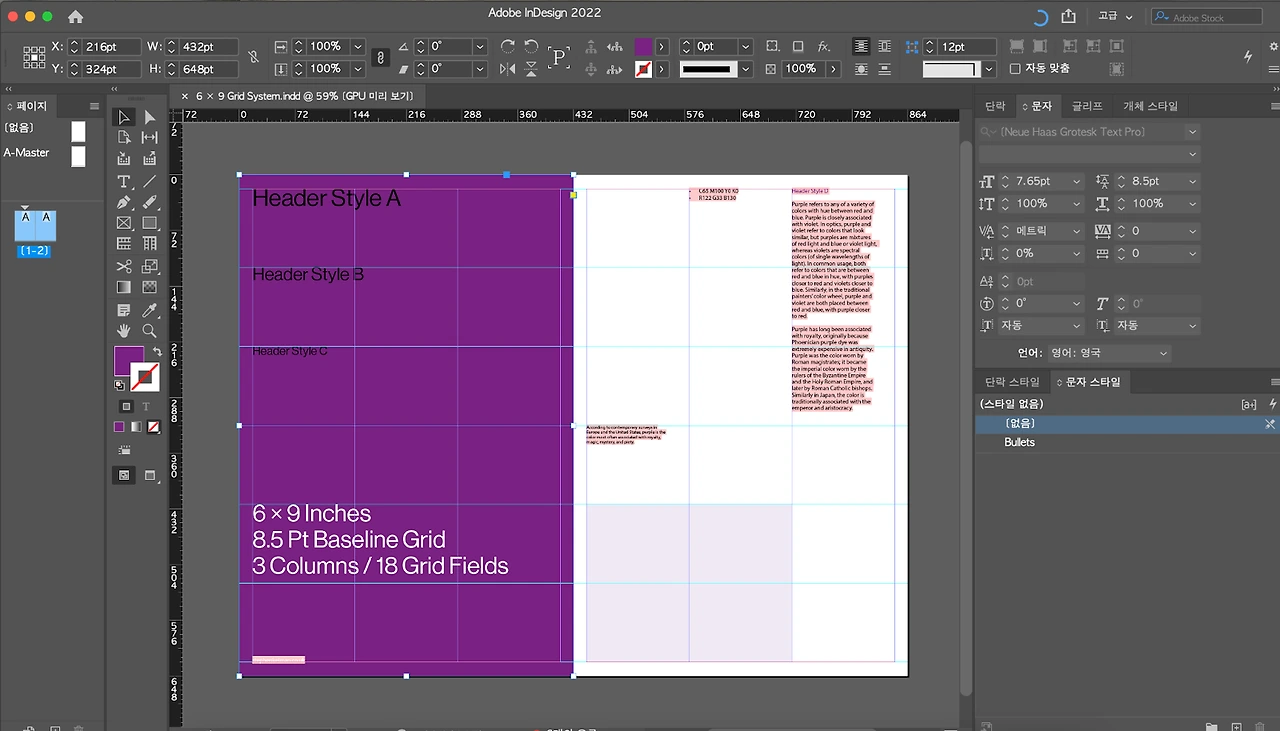Select the A-Master page thumbnail
Screen dimensions: 1280x731
tap(78, 156)
